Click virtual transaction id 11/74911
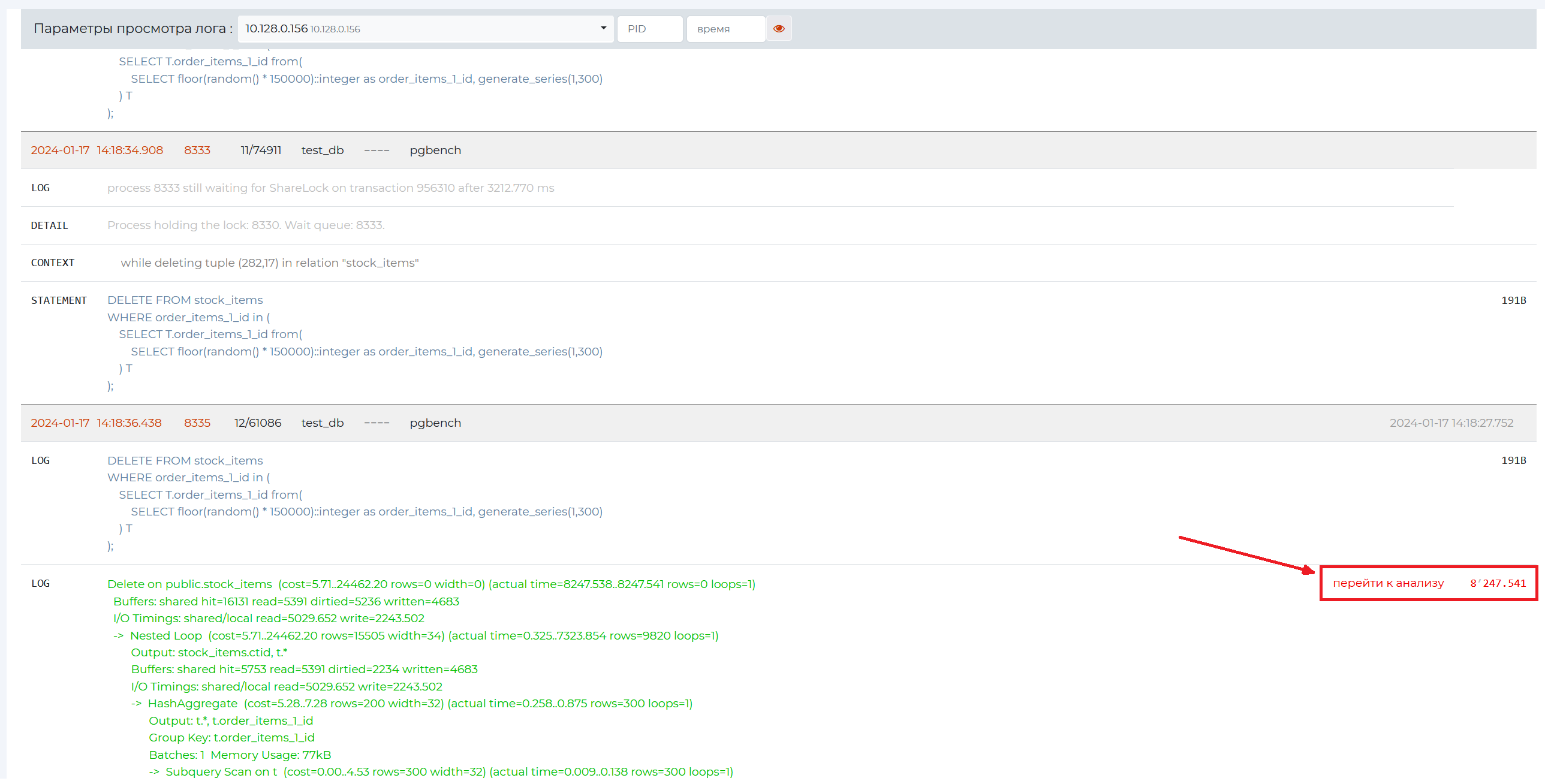Image resolution: width=1545 pixels, height=784 pixels. click(260, 150)
